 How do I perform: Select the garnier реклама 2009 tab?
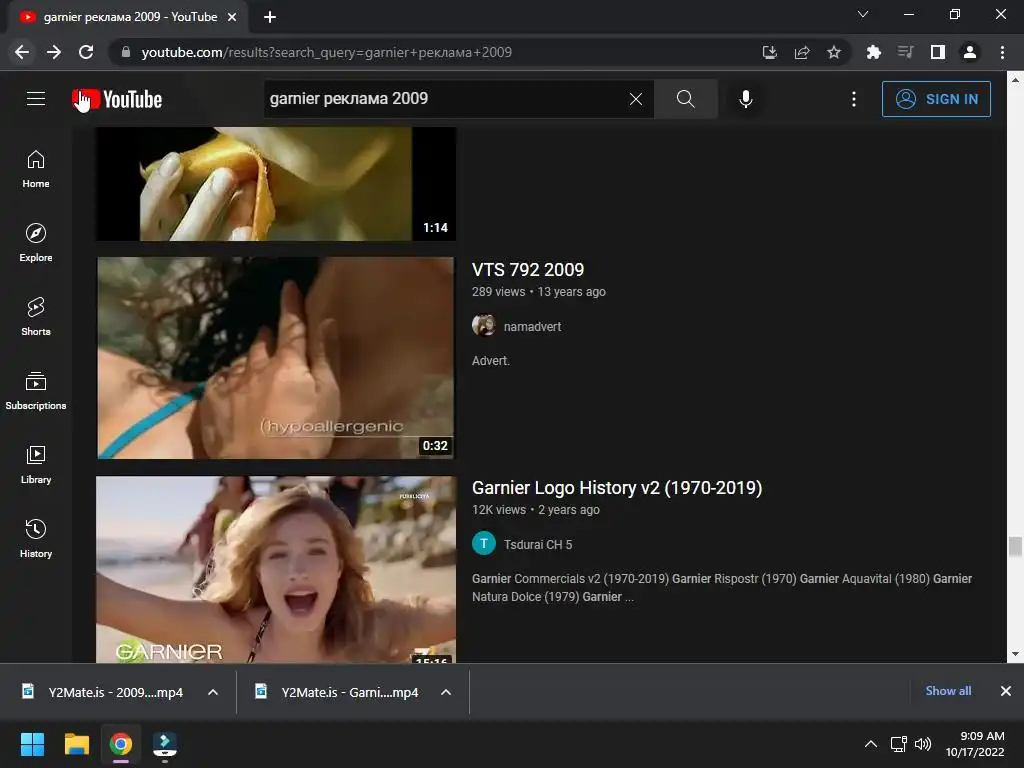[127, 17]
